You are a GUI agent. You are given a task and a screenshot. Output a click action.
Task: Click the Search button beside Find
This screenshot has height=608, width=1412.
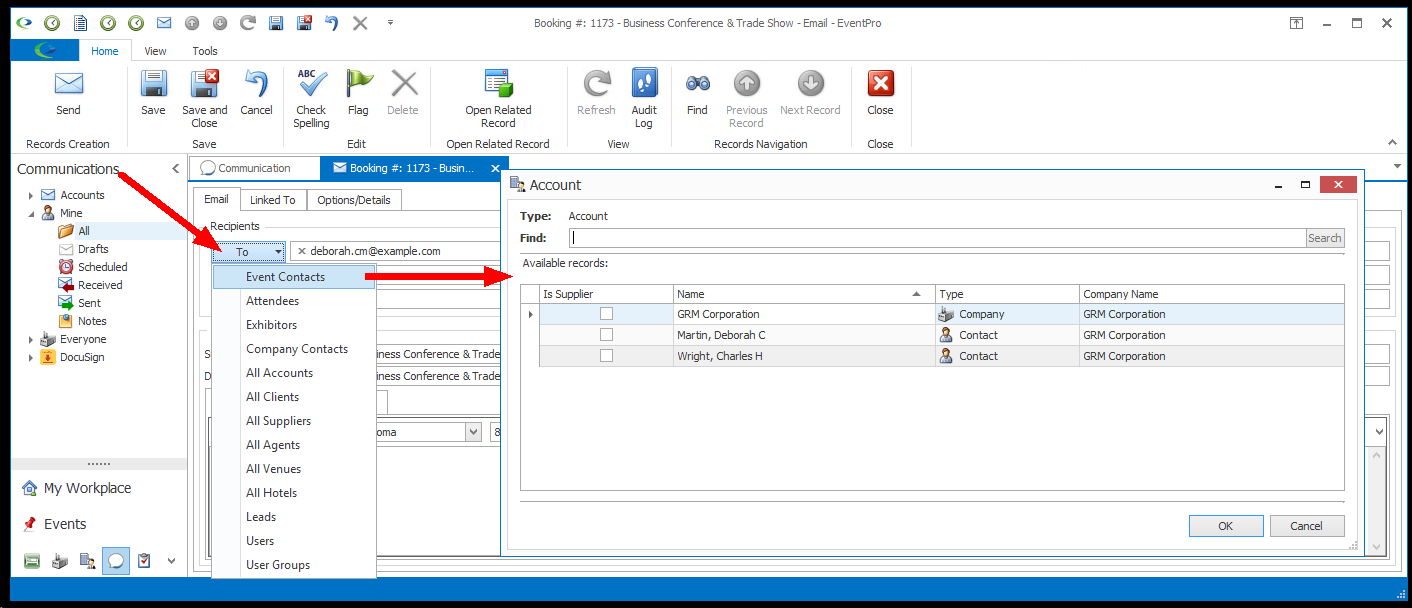point(1325,238)
